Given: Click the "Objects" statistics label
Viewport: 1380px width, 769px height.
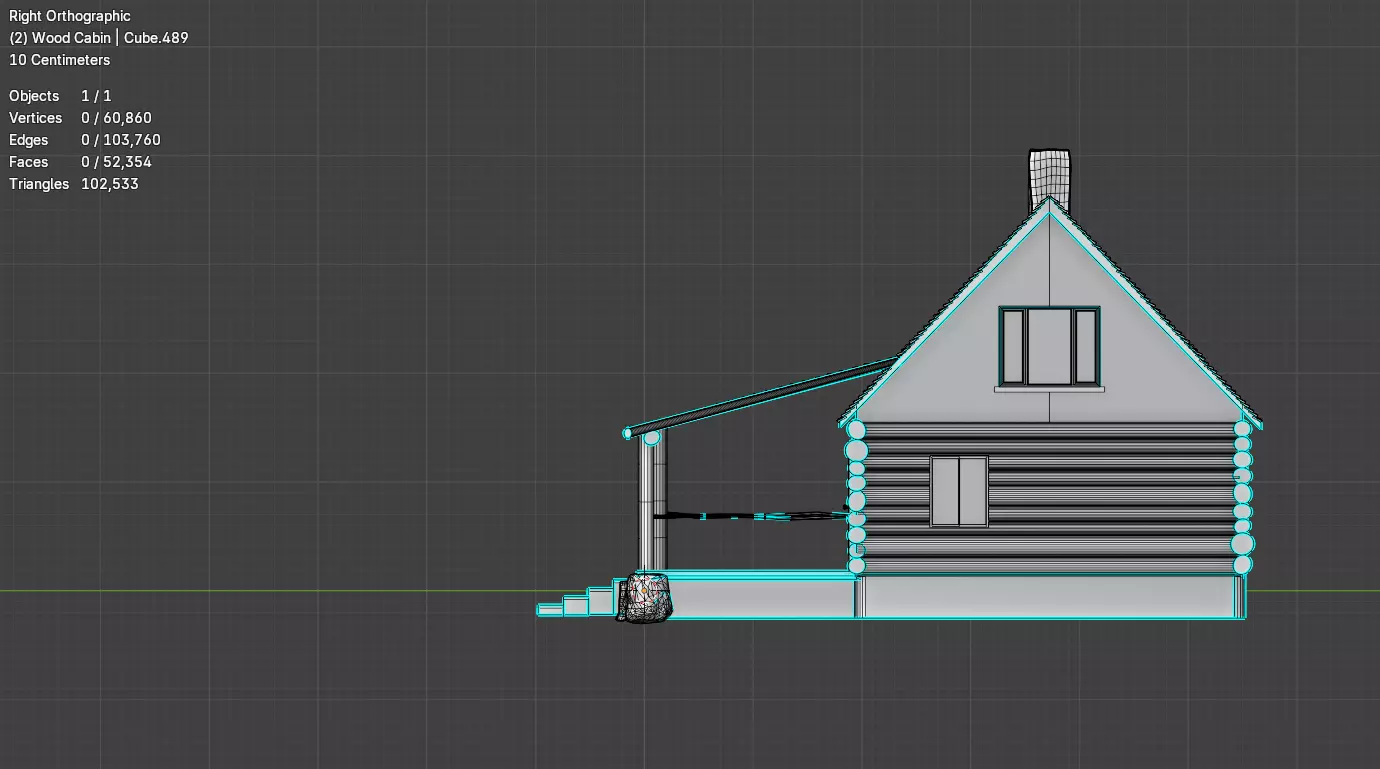Looking at the screenshot, I should 34,96.
